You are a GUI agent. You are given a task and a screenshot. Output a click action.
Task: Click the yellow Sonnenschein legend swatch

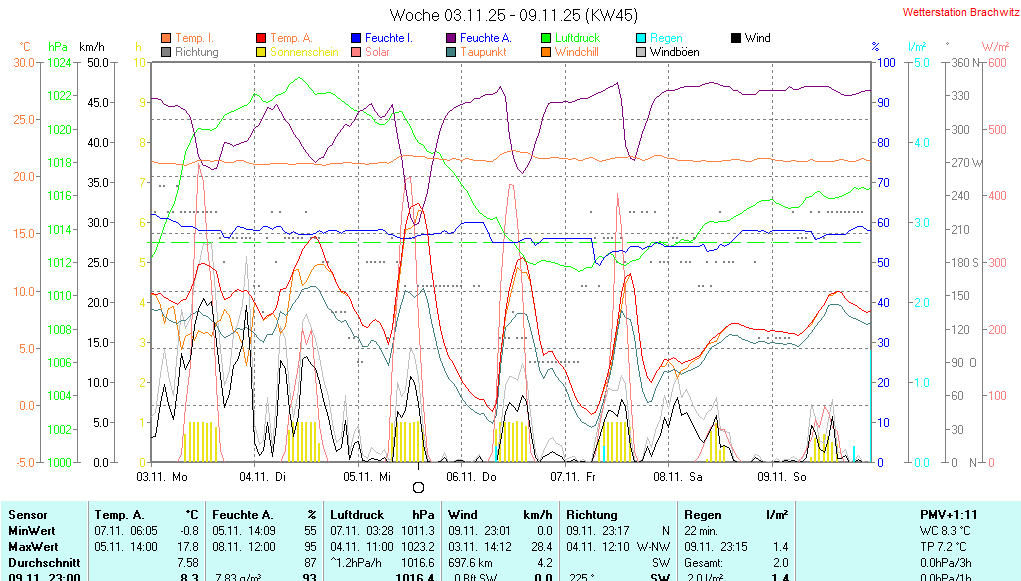click(261, 52)
